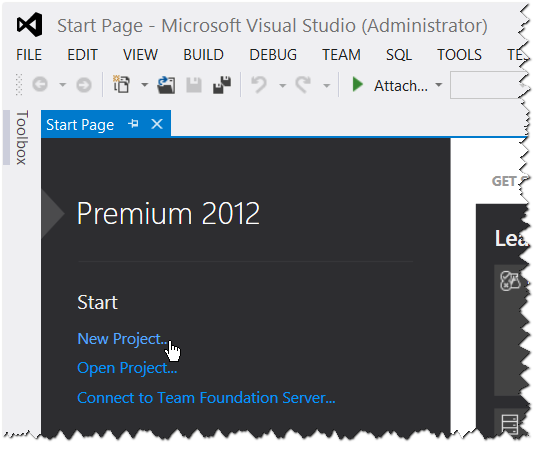Expand the Navigate Backward history dropdown

click(62, 85)
